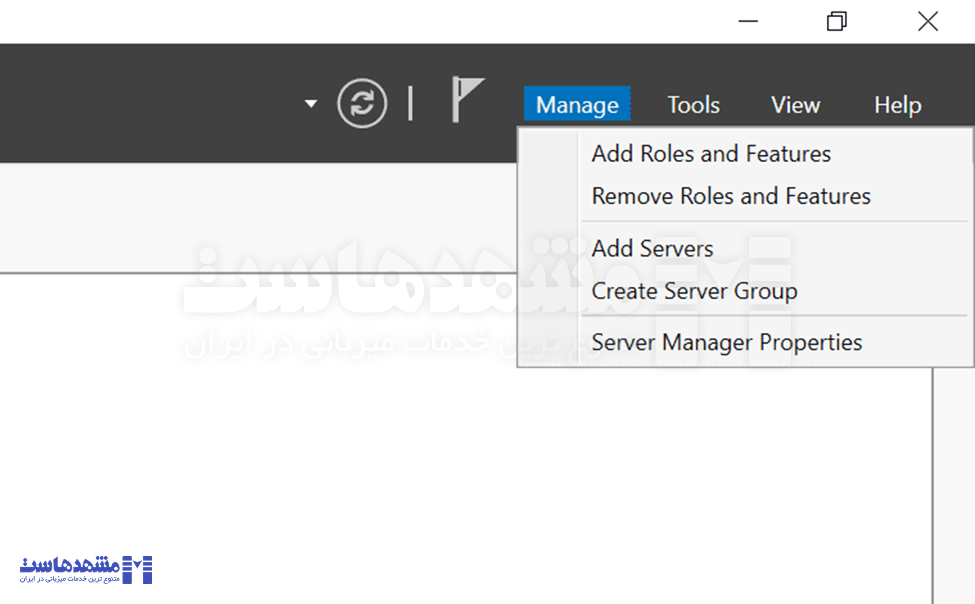Expand the small dropdown arrow beside Refresh
The width and height of the screenshot is (975, 604).
311,103
